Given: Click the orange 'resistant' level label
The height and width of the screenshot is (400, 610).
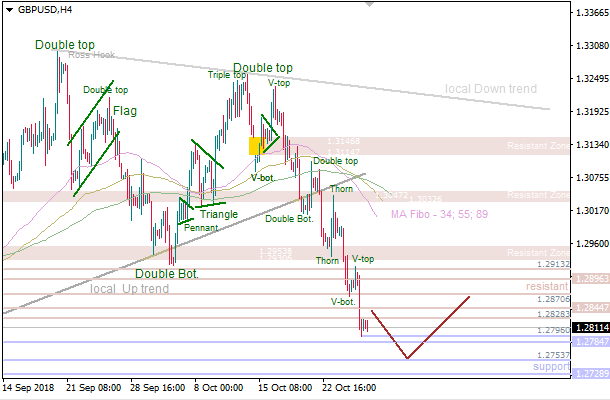Looking at the screenshot, I should point(547,286).
